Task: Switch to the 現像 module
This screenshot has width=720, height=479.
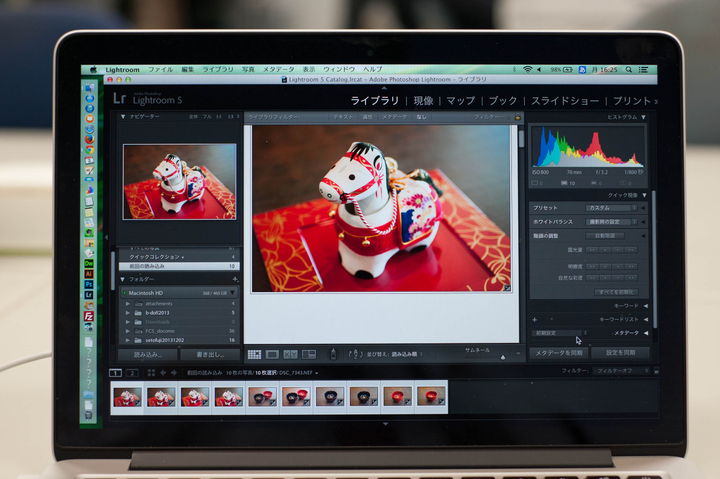Action: click(423, 101)
